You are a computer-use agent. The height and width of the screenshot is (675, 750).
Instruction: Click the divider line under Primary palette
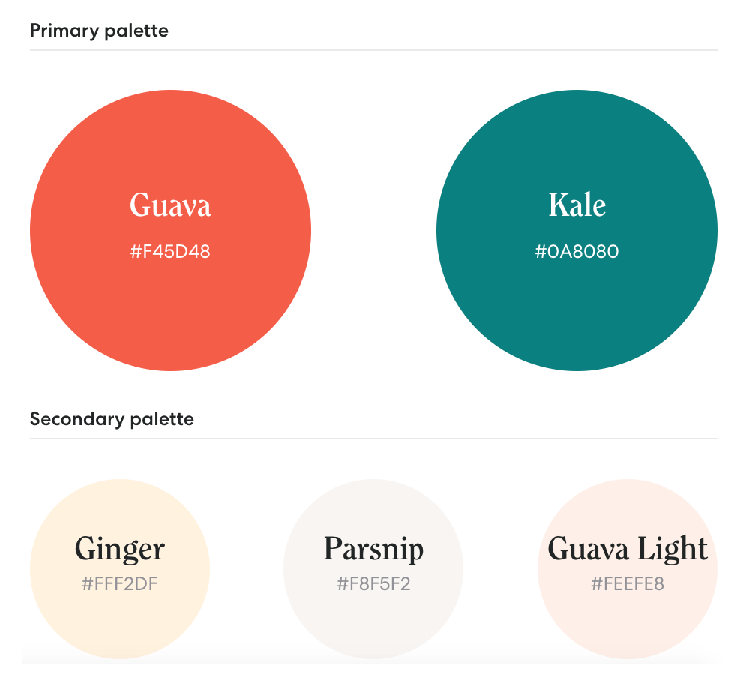tap(373, 50)
